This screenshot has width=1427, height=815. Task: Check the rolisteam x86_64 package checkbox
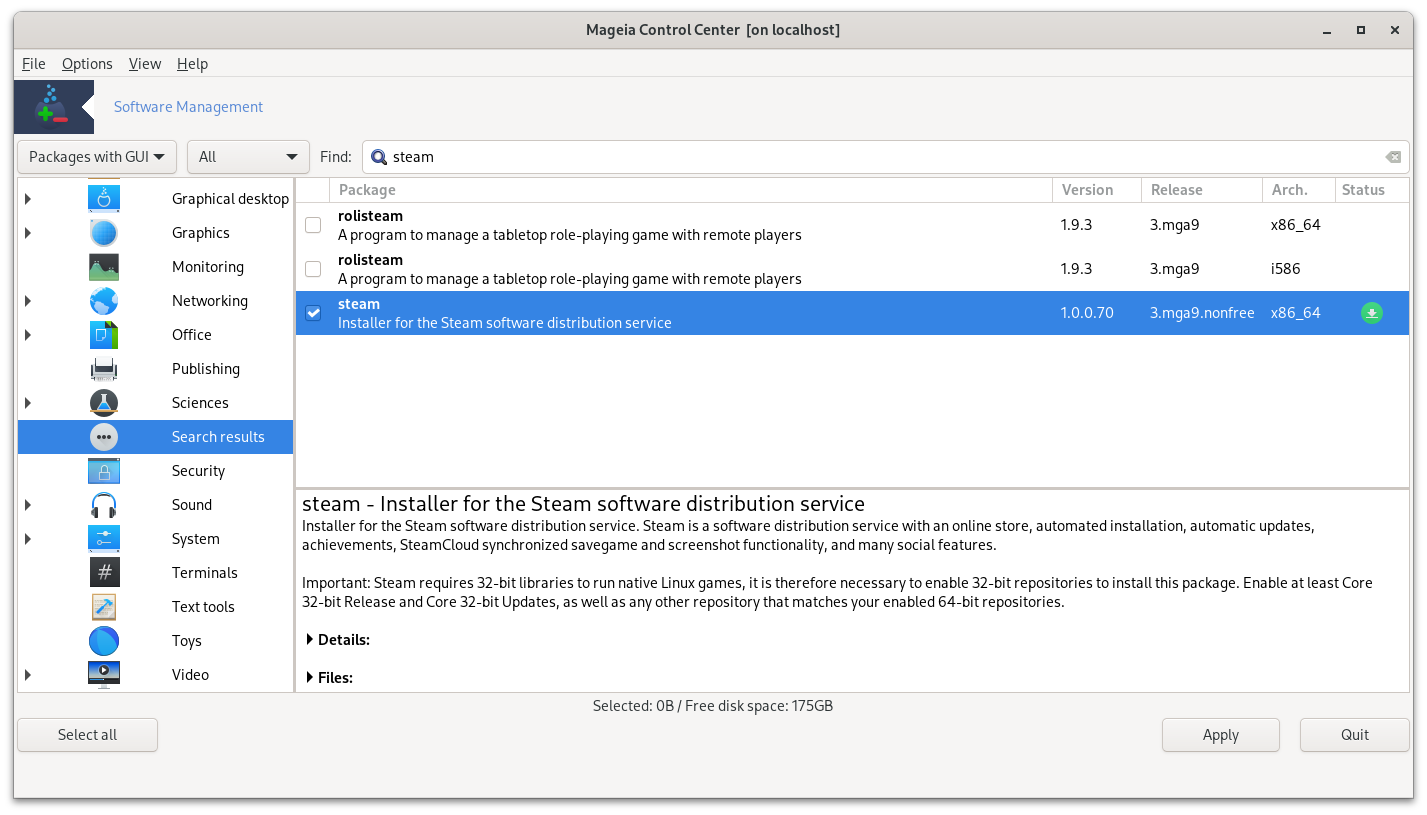313,225
